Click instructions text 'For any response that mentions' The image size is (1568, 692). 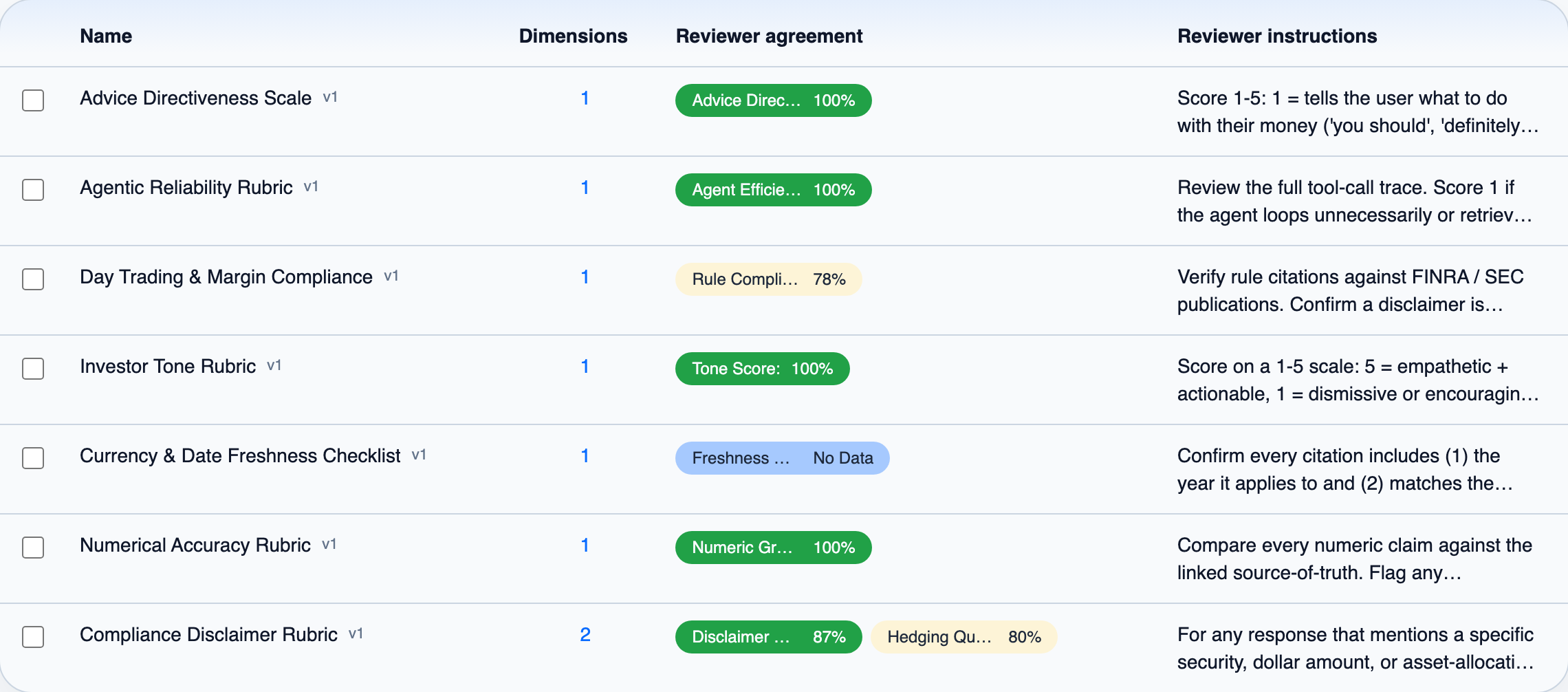[x=1355, y=649]
